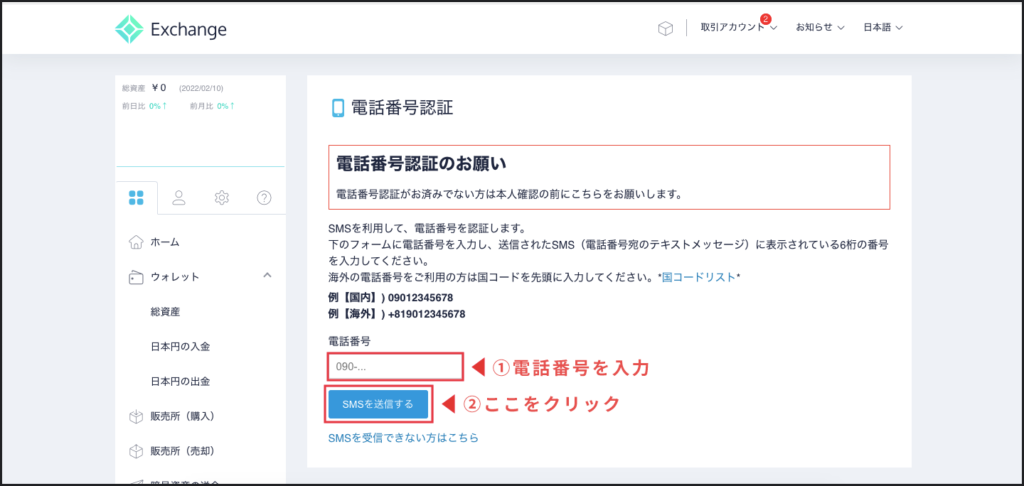This screenshot has width=1024, height=486.
Task: Open the help question mark icon
Action: click(x=264, y=198)
